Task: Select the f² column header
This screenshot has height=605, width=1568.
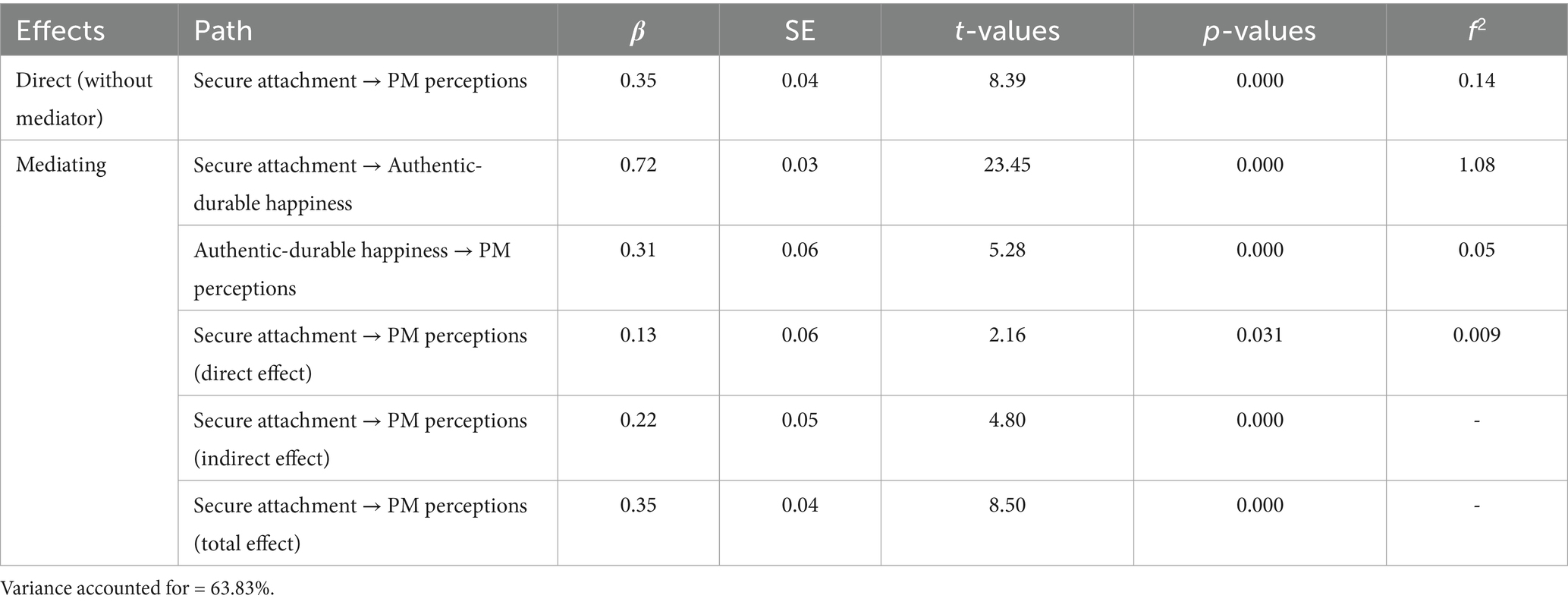Action: (x=1476, y=31)
